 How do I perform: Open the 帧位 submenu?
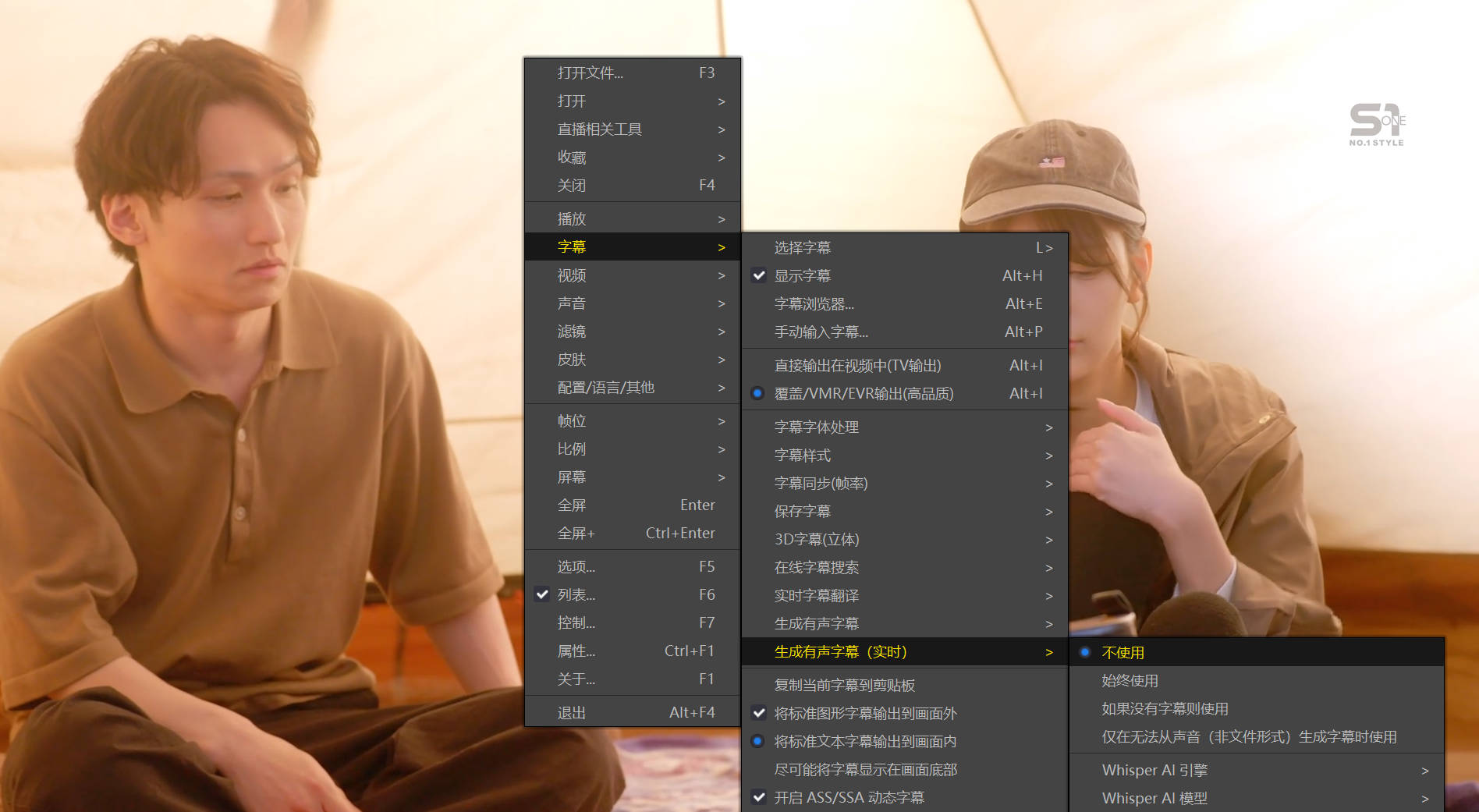(x=633, y=421)
